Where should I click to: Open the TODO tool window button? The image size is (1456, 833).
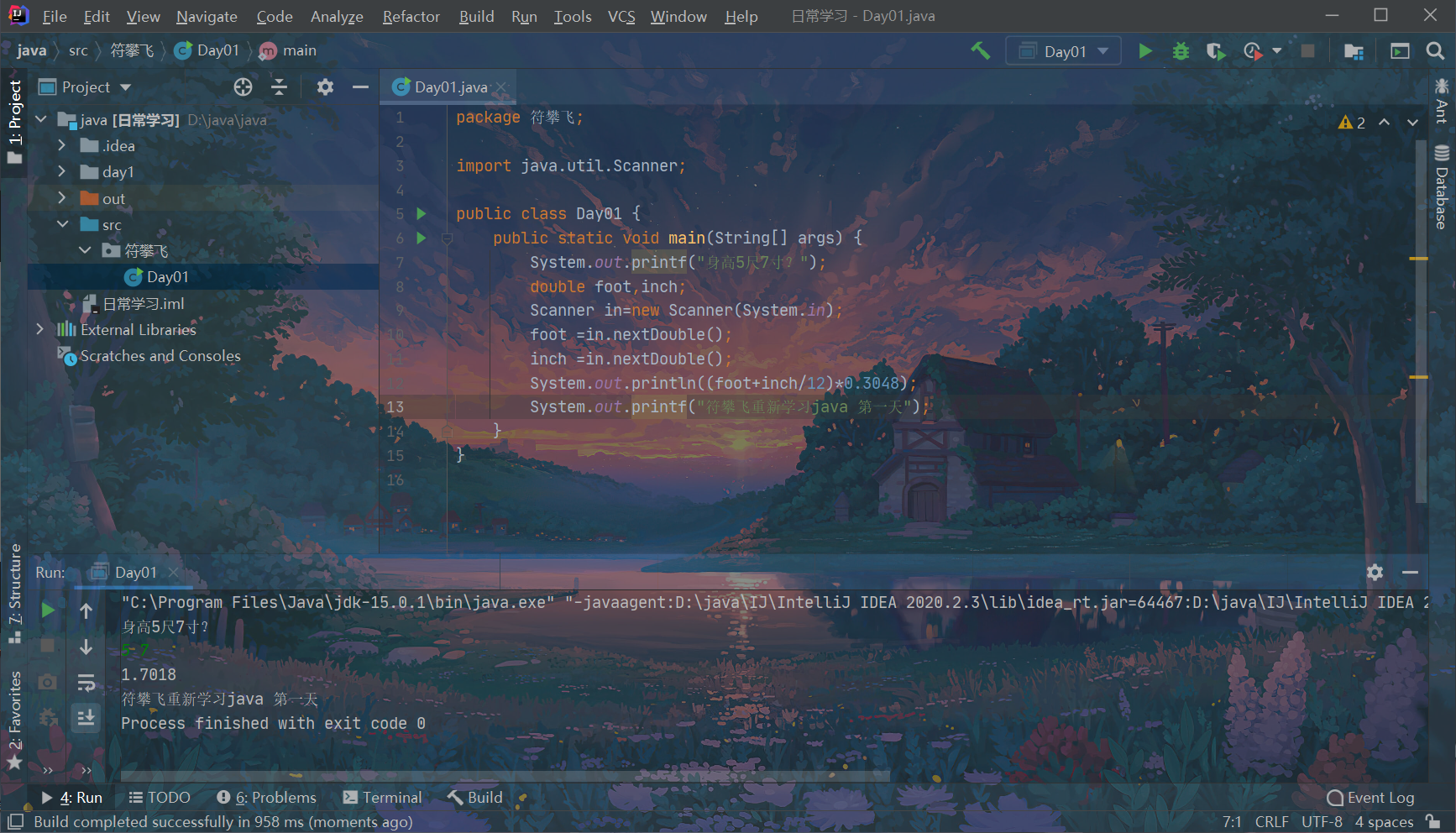pyautogui.click(x=160, y=798)
